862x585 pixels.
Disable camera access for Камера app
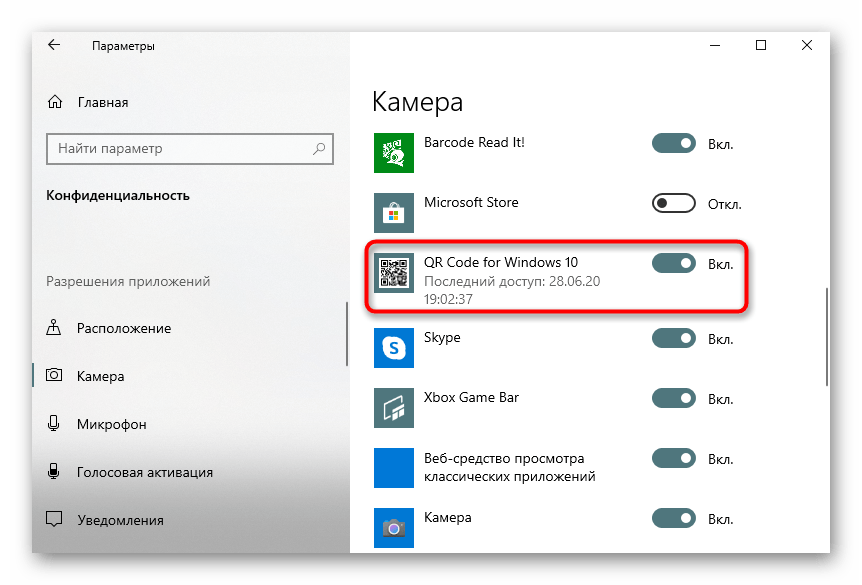pos(673,518)
